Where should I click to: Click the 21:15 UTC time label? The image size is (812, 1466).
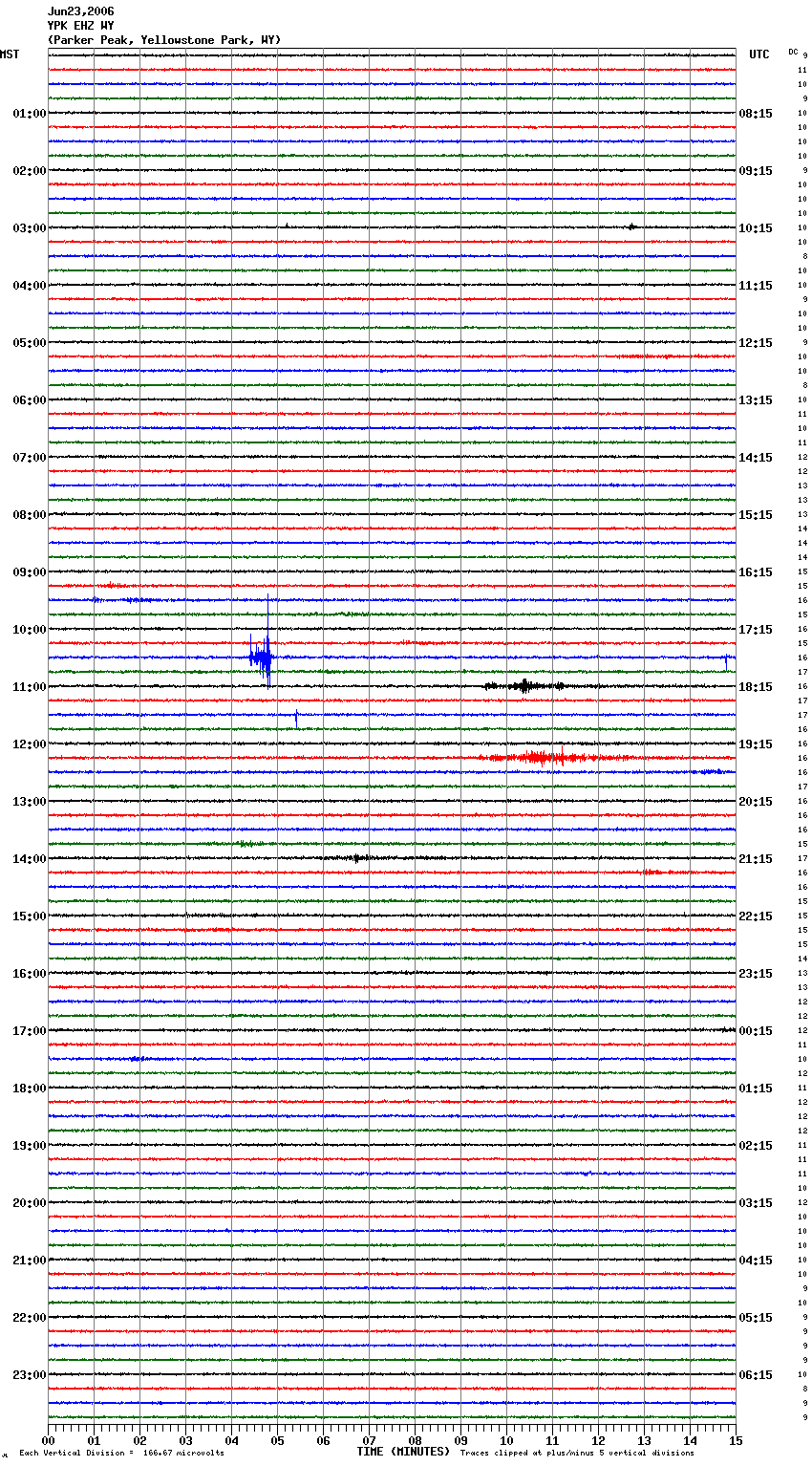coord(756,859)
